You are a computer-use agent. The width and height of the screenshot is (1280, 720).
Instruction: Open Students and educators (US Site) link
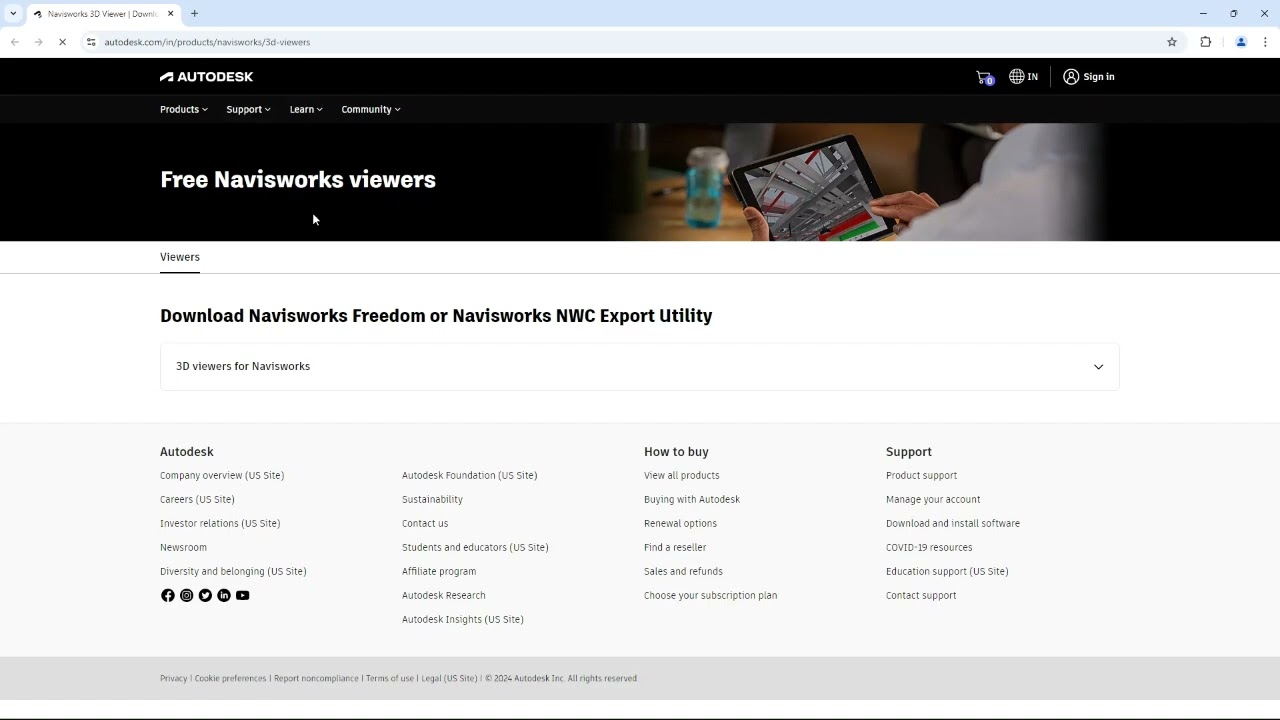tap(475, 548)
